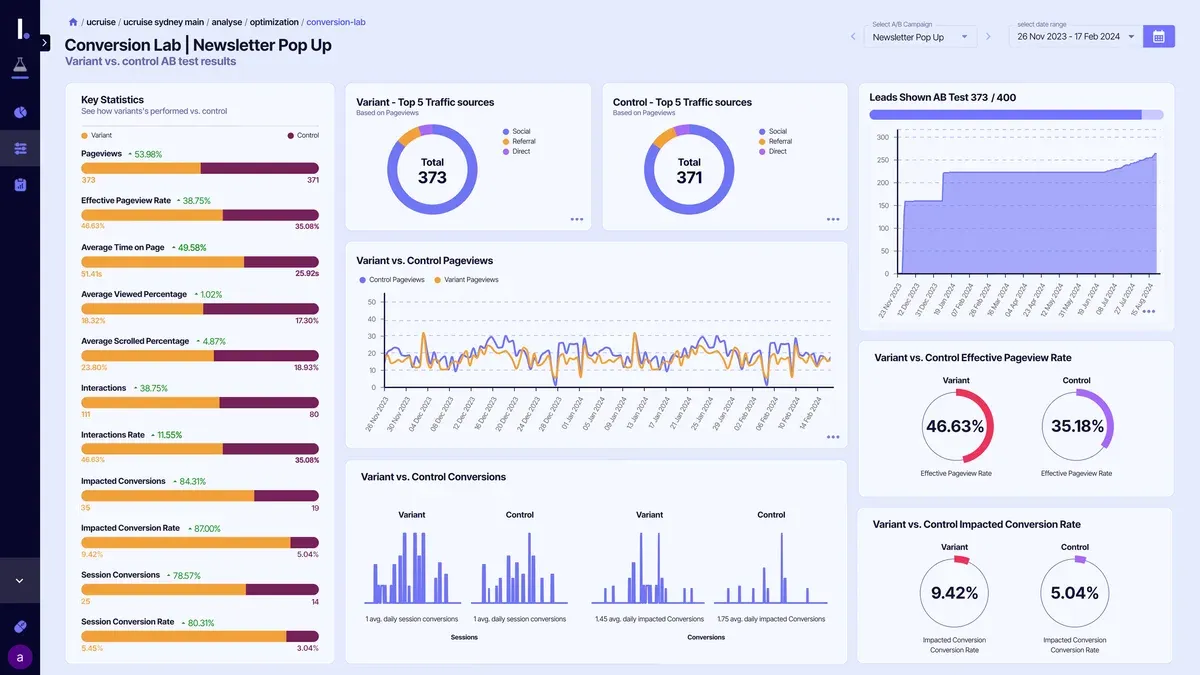Click the '53.98%' Pageviews uplift value

pos(148,154)
